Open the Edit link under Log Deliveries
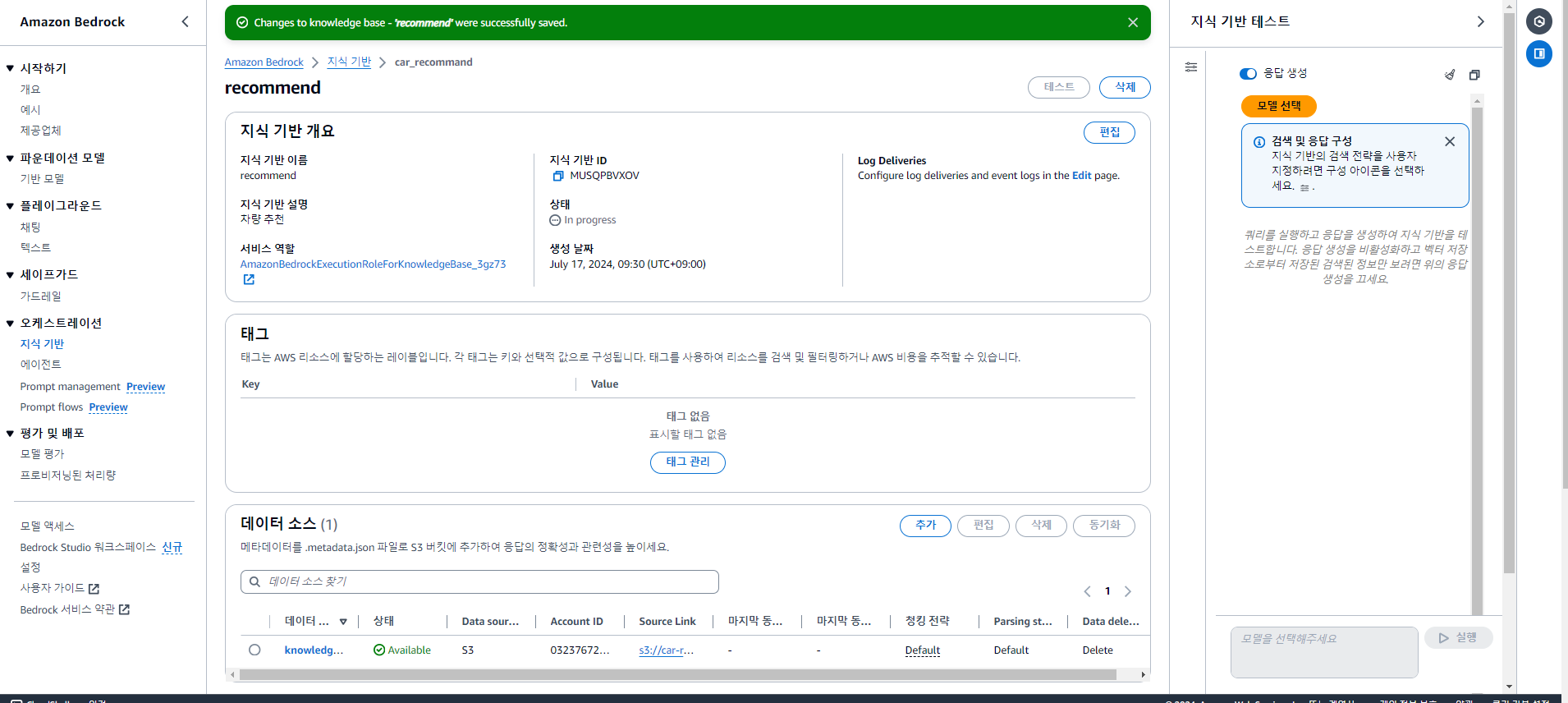The image size is (1568, 703). (x=1082, y=176)
